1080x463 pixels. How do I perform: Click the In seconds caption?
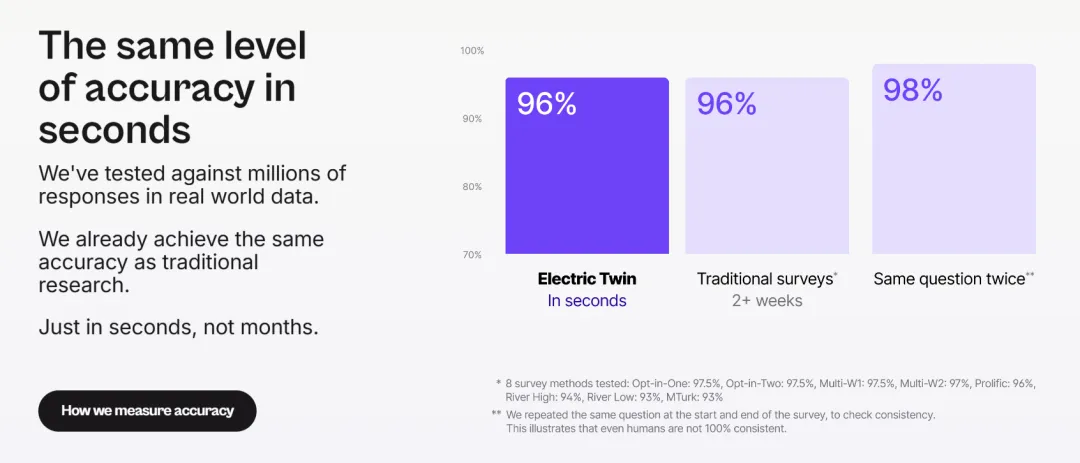pyautogui.click(x=587, y=301)
